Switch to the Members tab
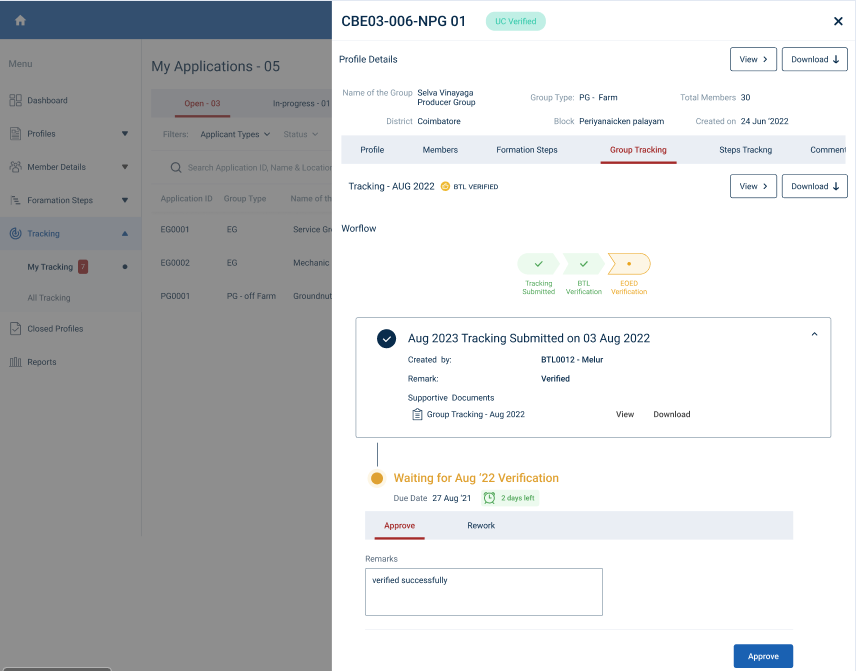 (440, 150)
